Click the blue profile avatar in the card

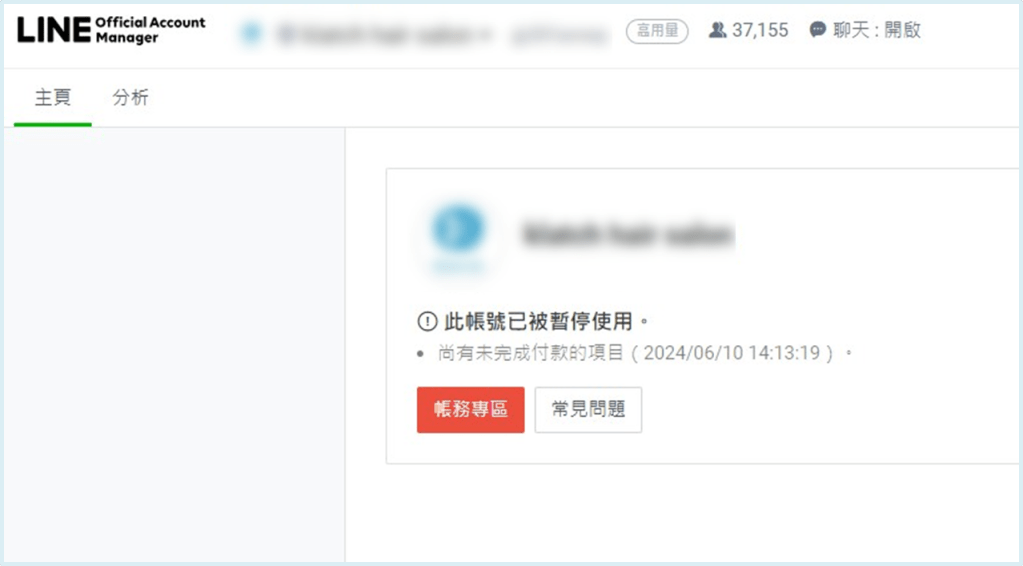point(458,228)
